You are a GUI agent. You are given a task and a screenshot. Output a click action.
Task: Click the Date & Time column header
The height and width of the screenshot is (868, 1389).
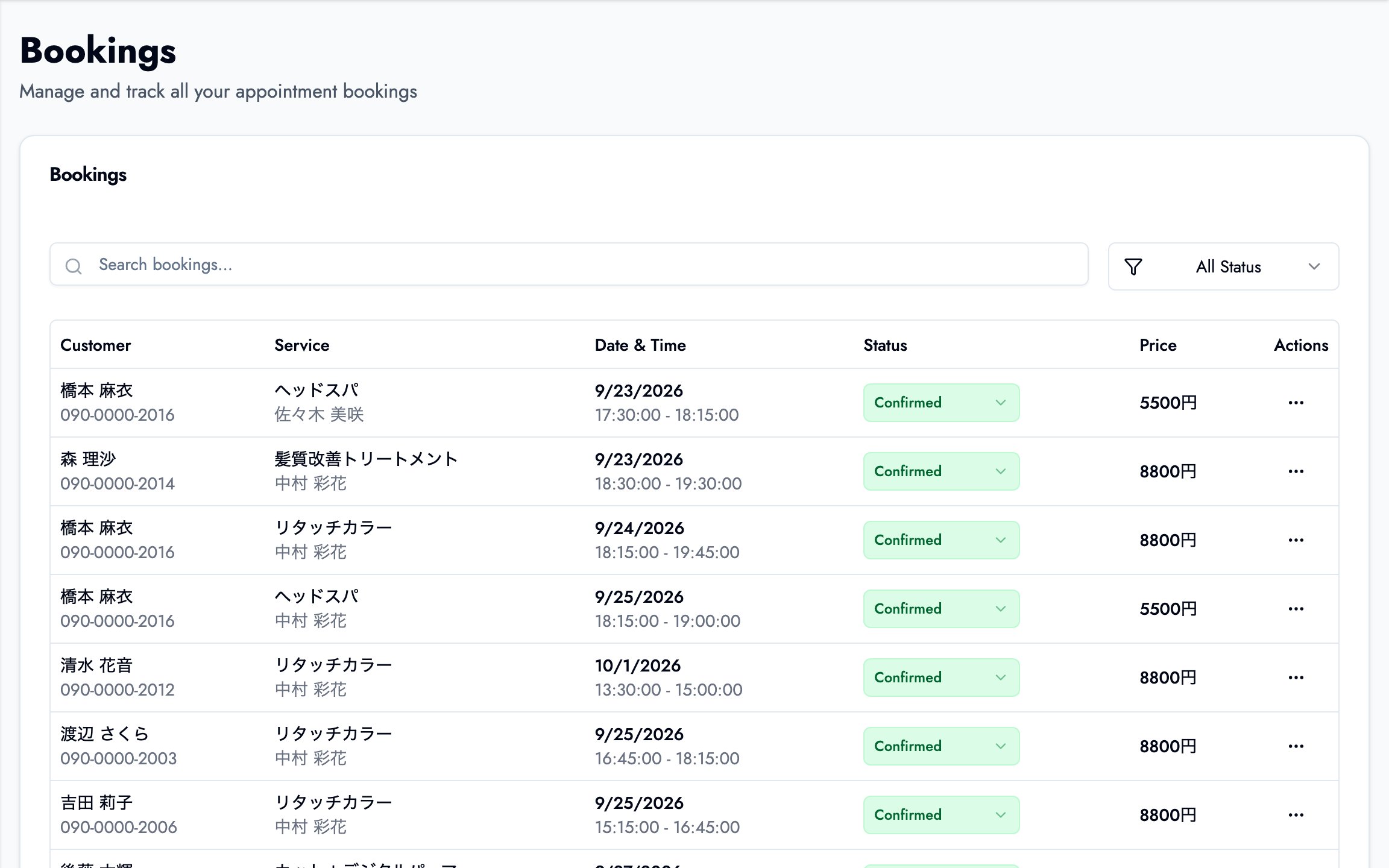coord(640,345)
